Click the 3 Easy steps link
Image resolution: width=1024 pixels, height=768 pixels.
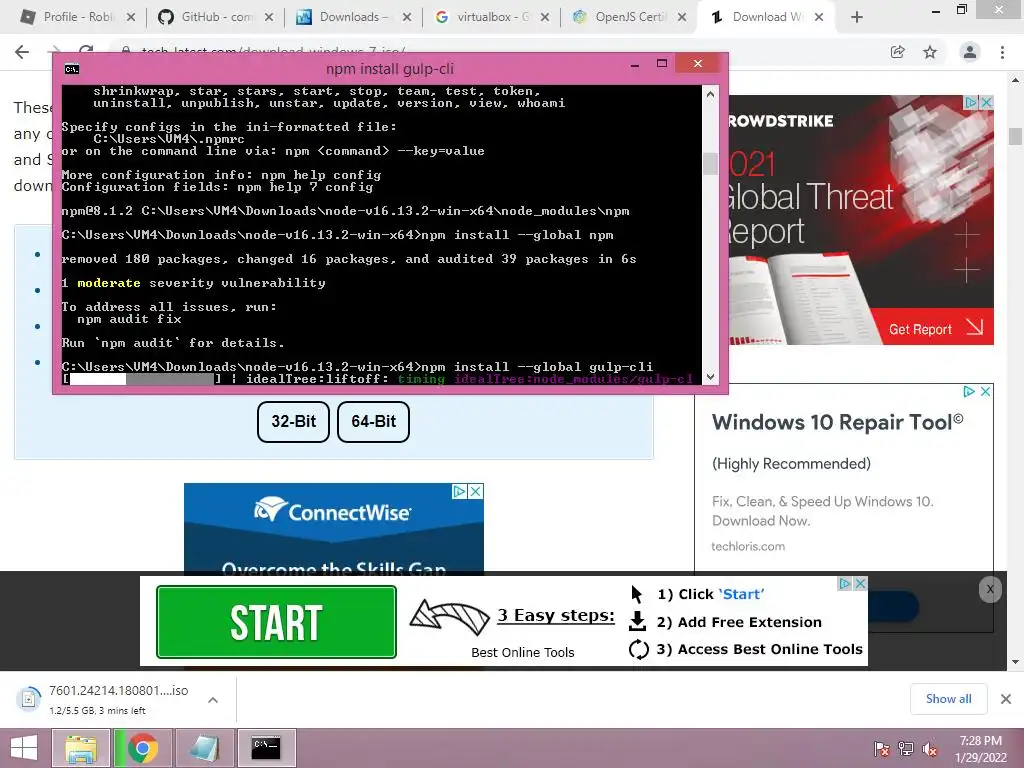coord(556,615)
